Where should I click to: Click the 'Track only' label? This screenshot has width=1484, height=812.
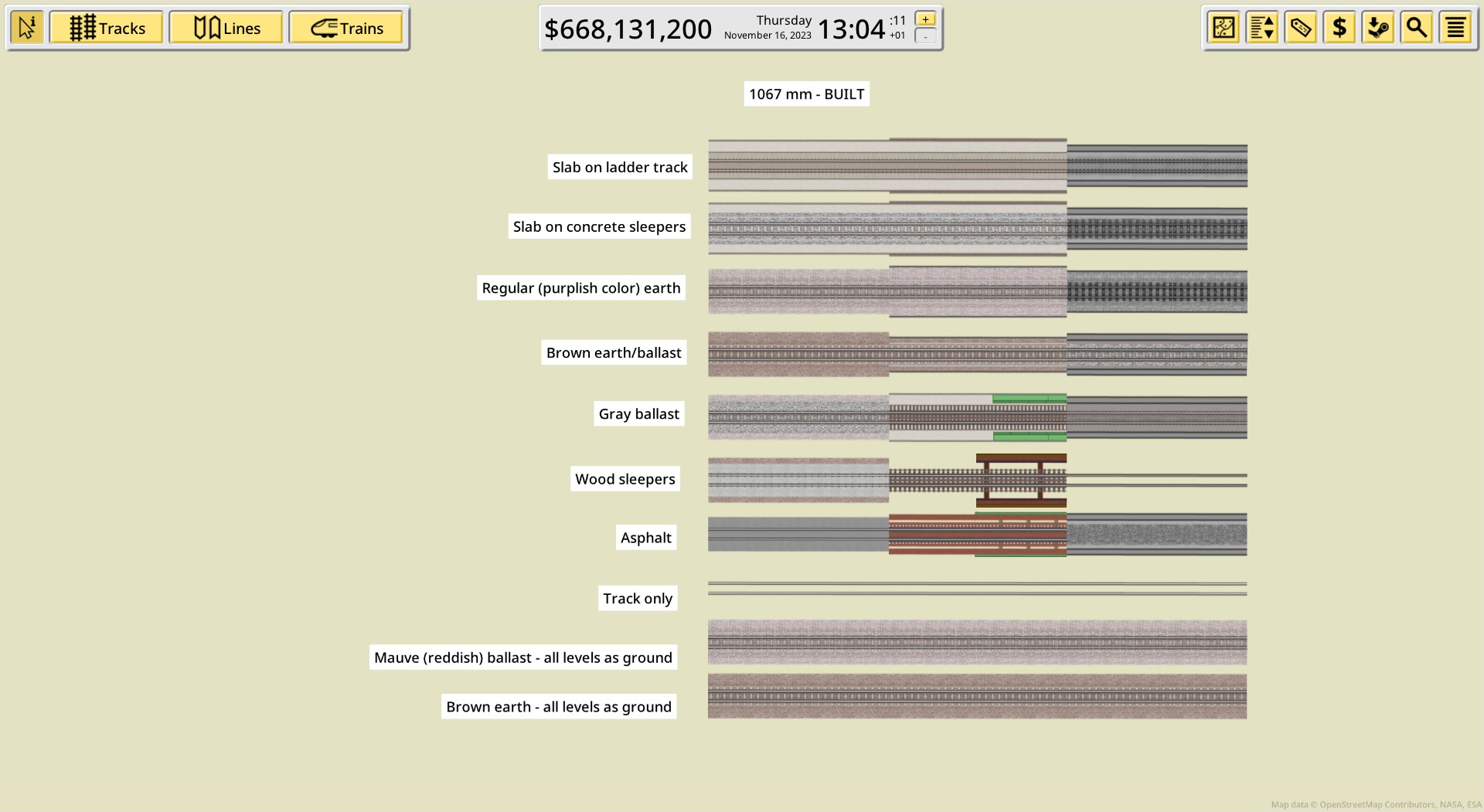(638, 598)
